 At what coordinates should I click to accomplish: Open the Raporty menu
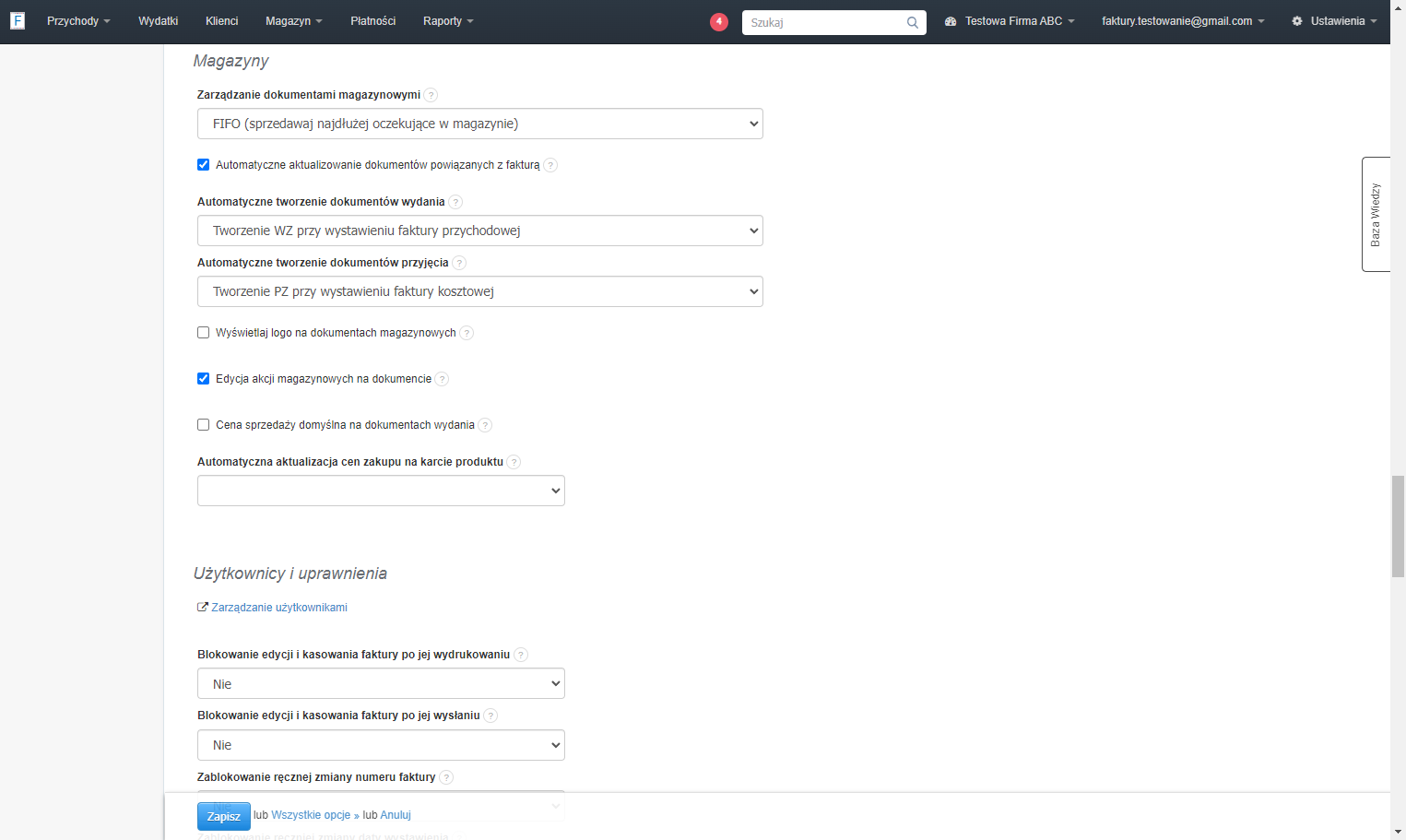448,21
